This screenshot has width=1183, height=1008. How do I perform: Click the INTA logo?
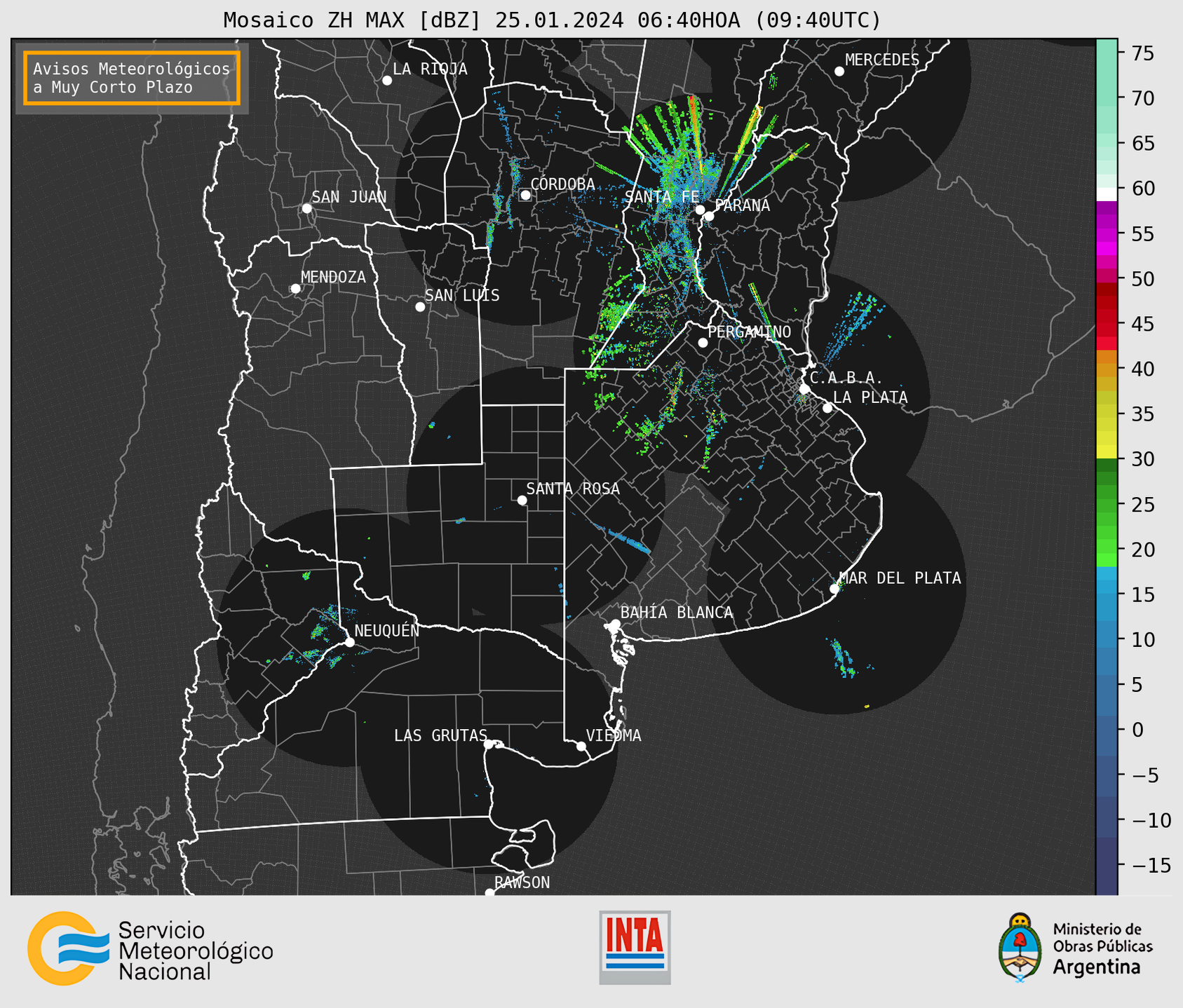point(635,947)
